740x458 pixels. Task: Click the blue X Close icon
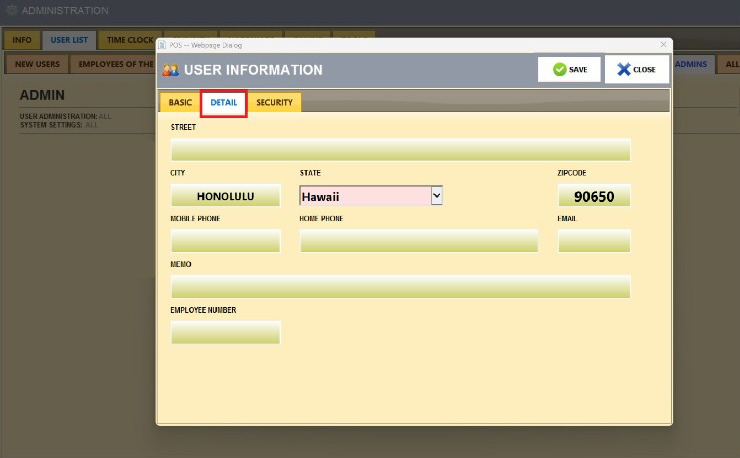pyautogui.click(x=623, y=69)
